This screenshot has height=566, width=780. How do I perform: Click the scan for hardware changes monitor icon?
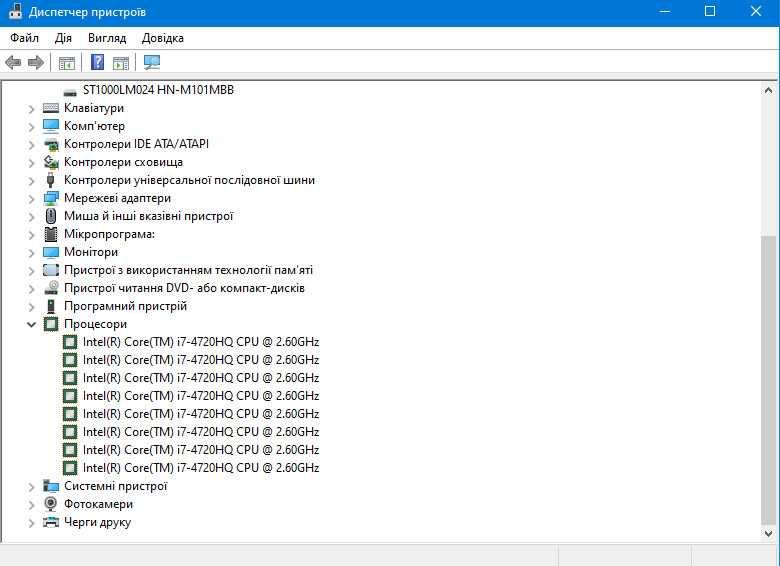tap(152, 63)
